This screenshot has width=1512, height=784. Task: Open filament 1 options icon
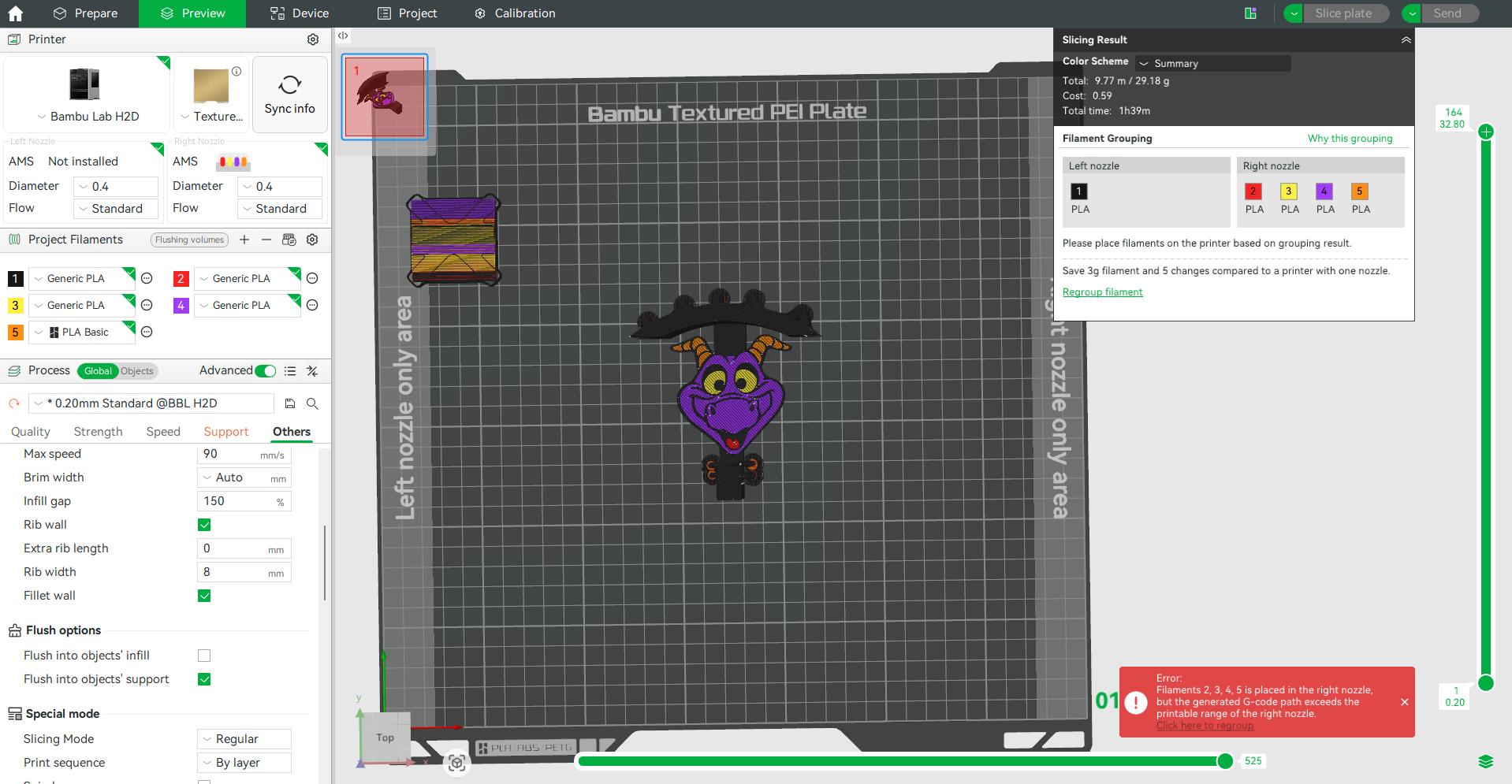[x=147, y=278]
